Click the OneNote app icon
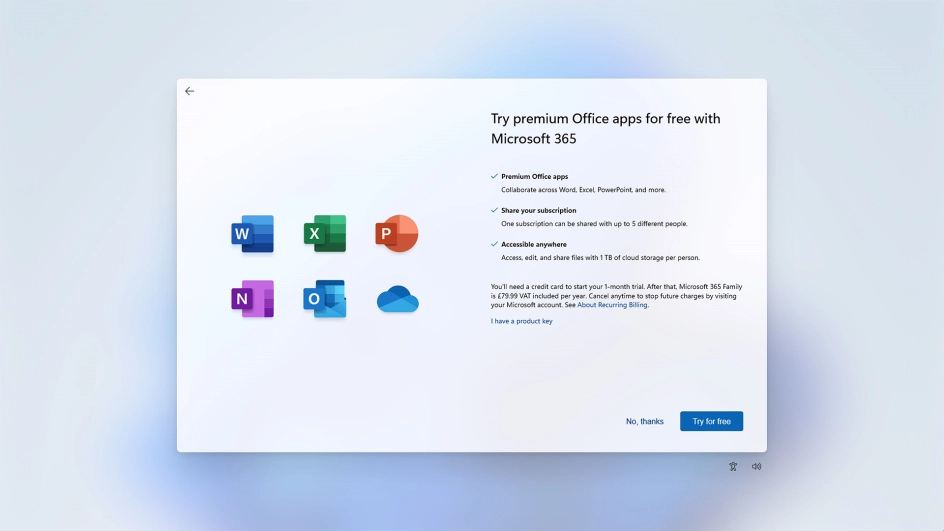Screen dimensions: 944x531 (x=252, y=299)
